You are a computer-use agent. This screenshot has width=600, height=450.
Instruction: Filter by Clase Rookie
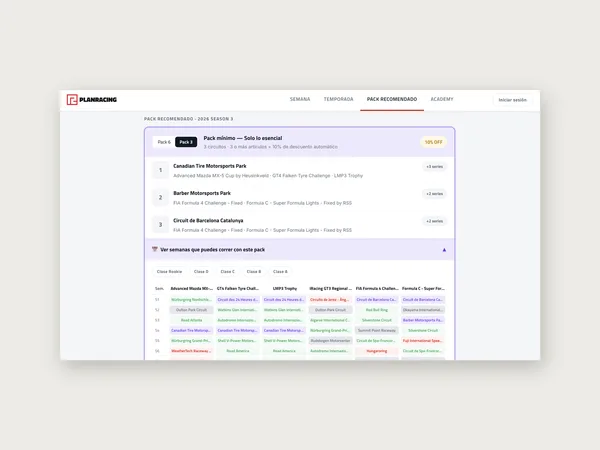pyautogui.click(x=169, y=271)
